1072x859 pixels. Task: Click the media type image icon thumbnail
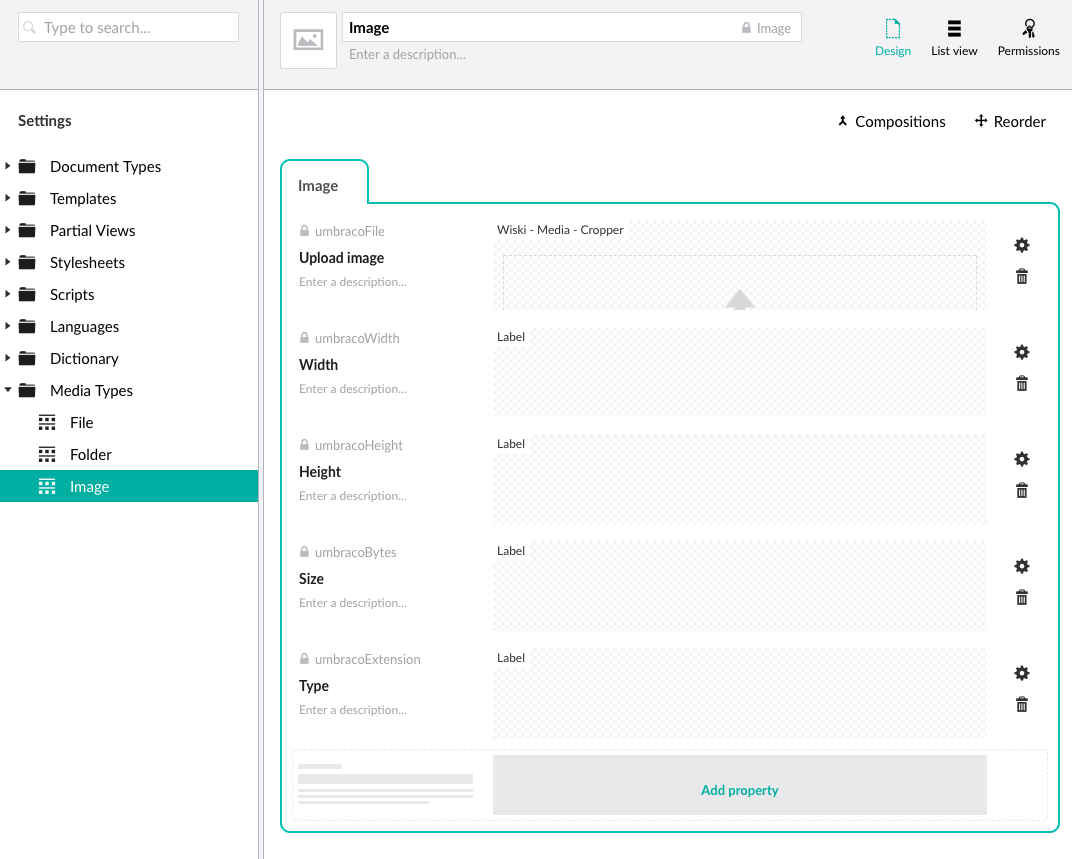coord(308,40)
